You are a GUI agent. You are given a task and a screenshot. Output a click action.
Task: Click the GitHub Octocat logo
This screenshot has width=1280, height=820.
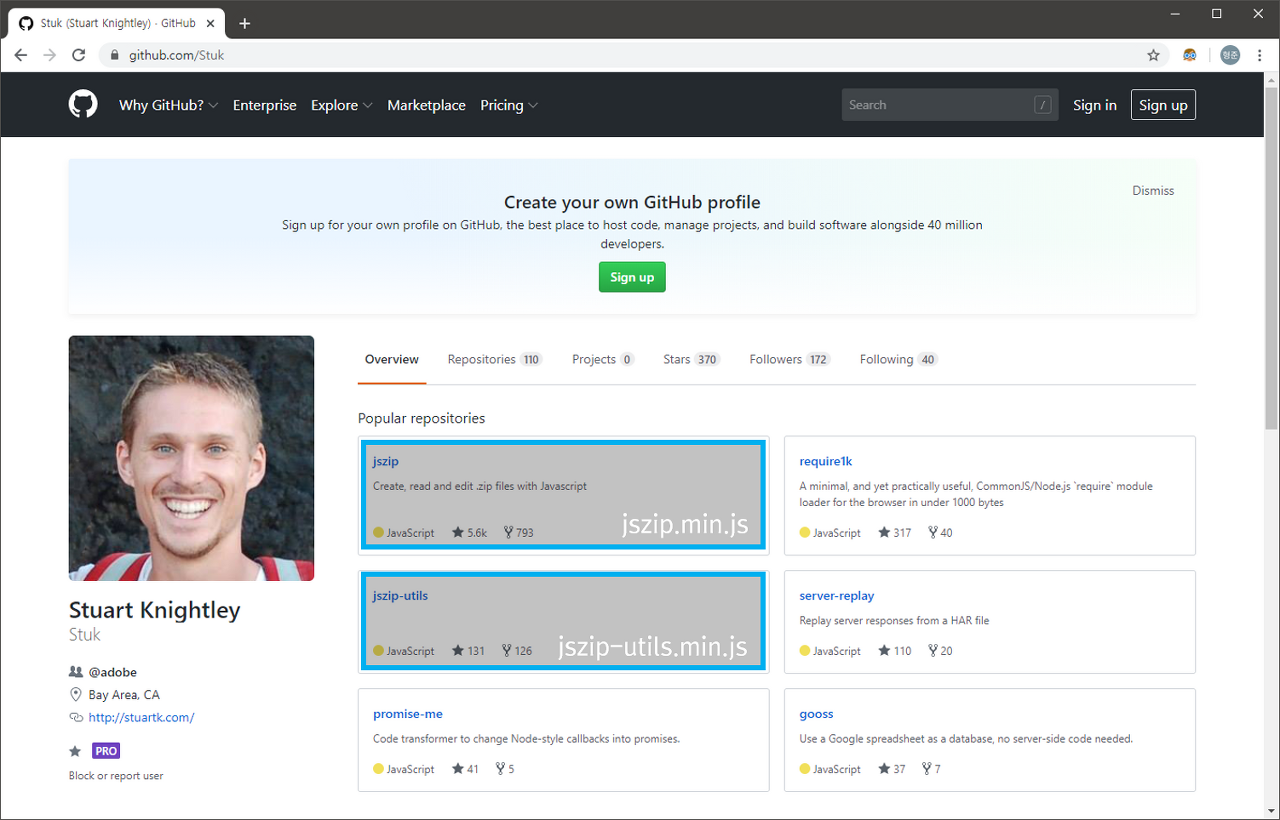[x=83, y=104]
